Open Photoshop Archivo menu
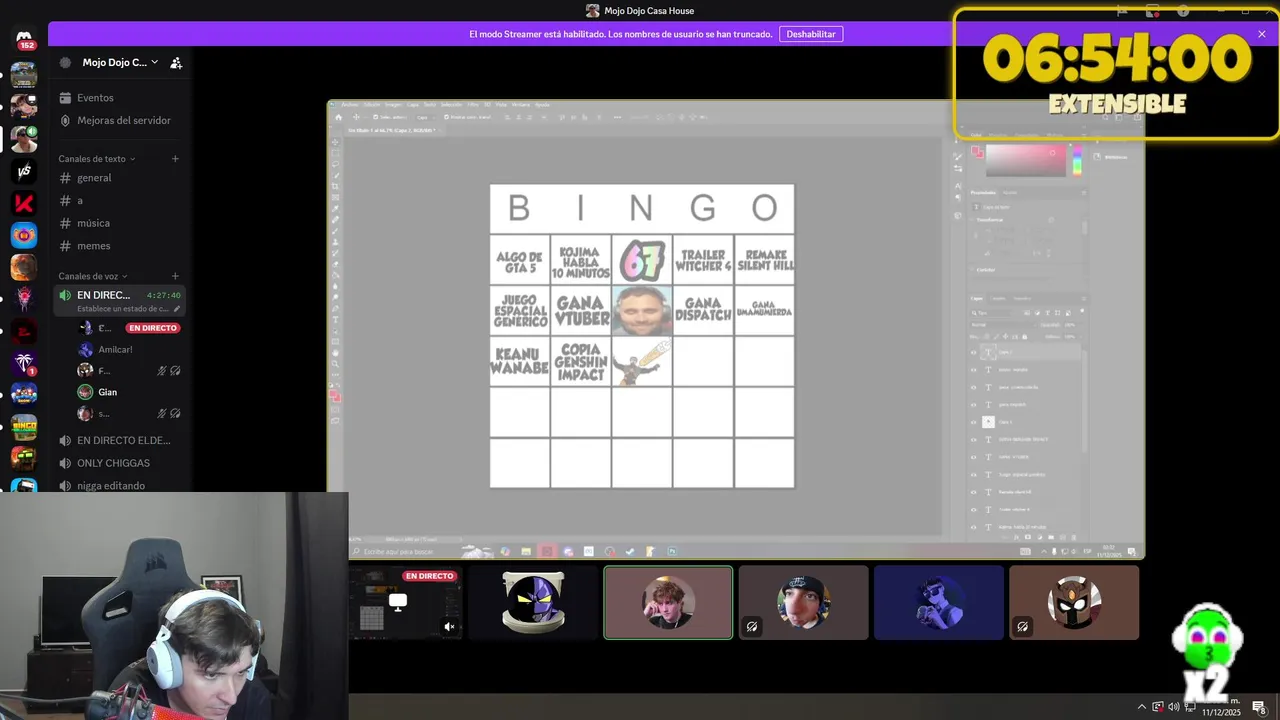This screenshot has height=720, width=1280. [349, 105]
